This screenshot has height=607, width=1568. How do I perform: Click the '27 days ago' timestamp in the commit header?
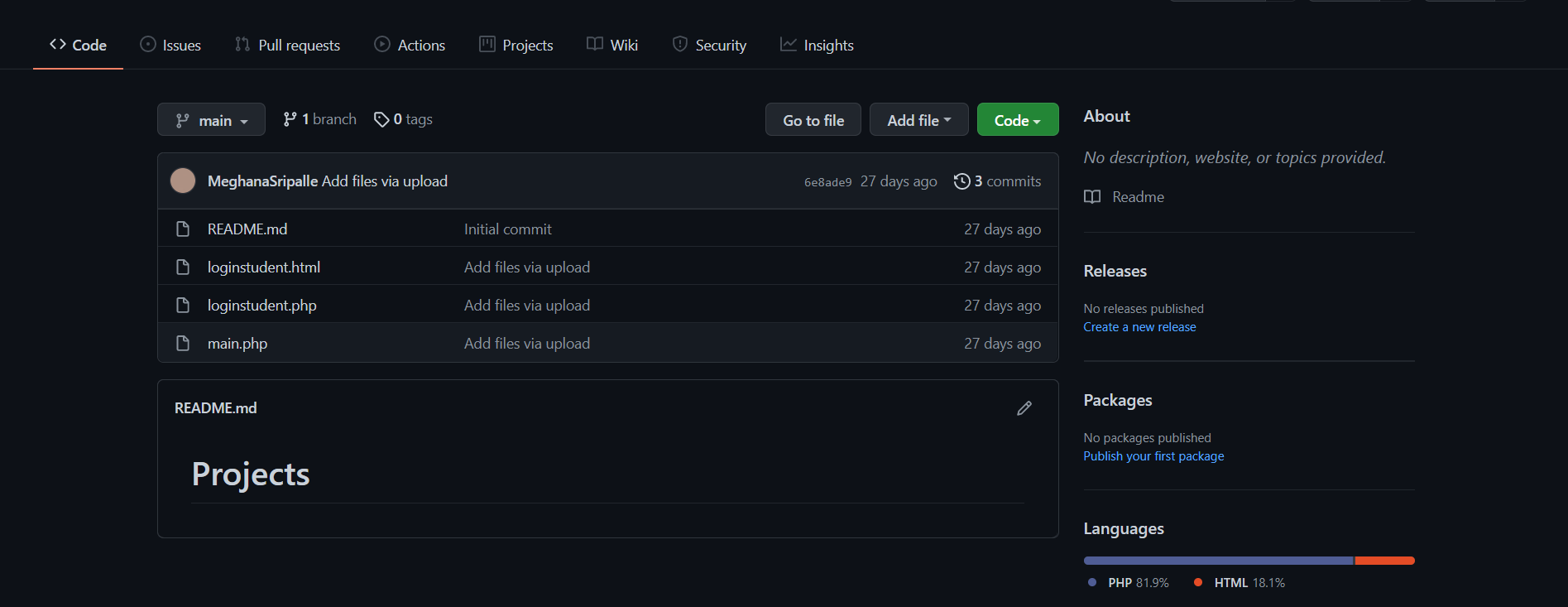tap(899, 181)
